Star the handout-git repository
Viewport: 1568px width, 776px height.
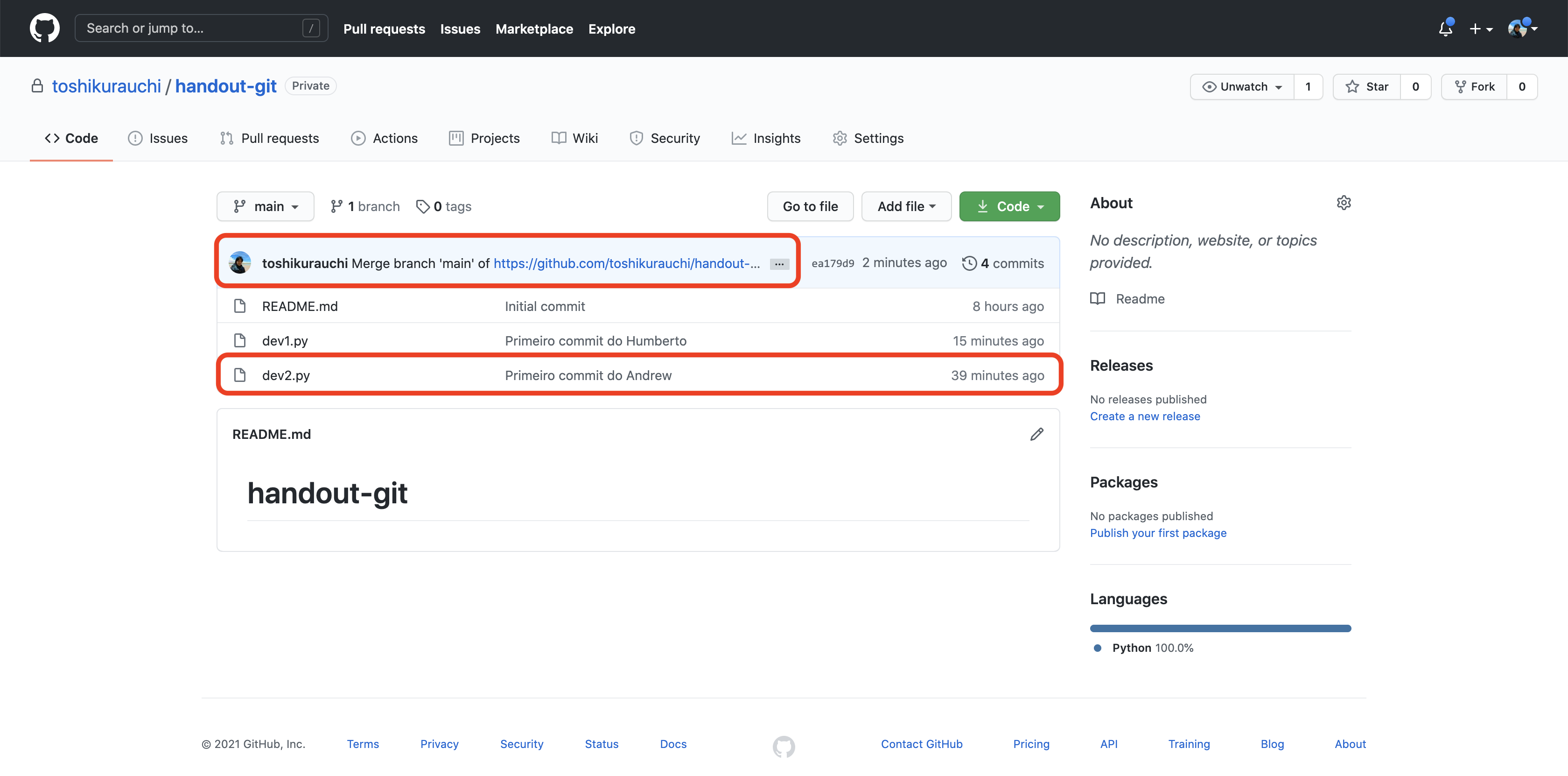tap(1367, 86)
